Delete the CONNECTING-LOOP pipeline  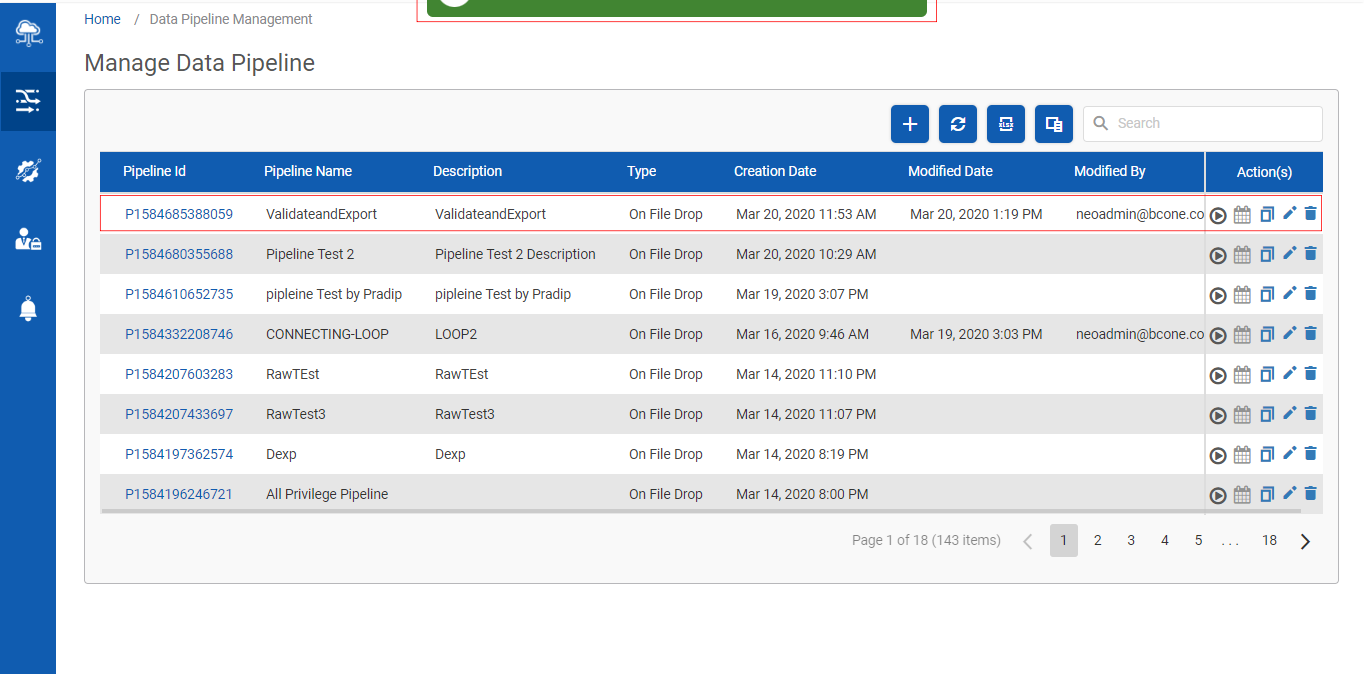click(x=1311, y=333)
